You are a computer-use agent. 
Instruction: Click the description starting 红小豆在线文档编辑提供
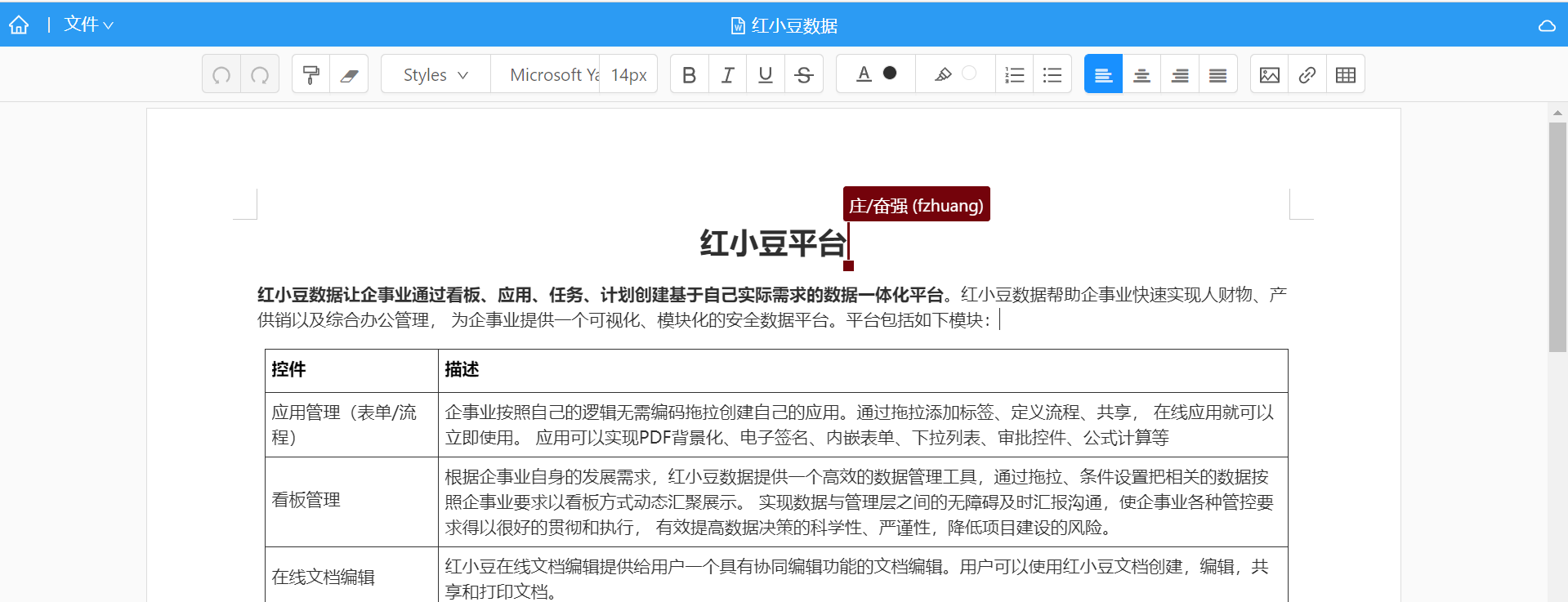tap(856, 578)
